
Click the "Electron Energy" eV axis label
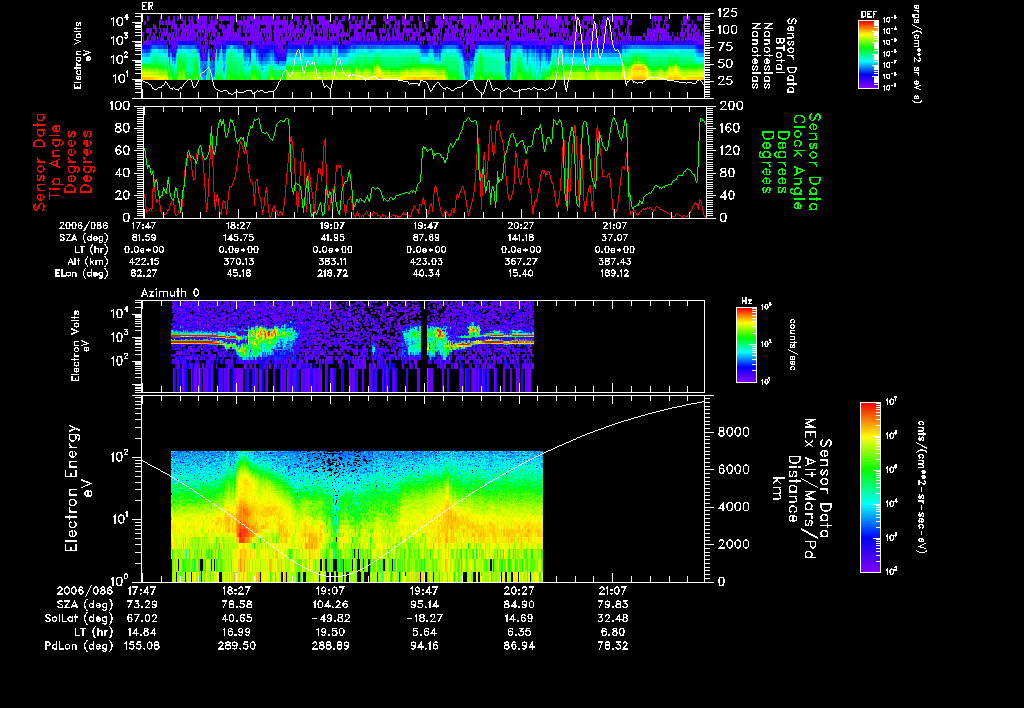(71, 489)
